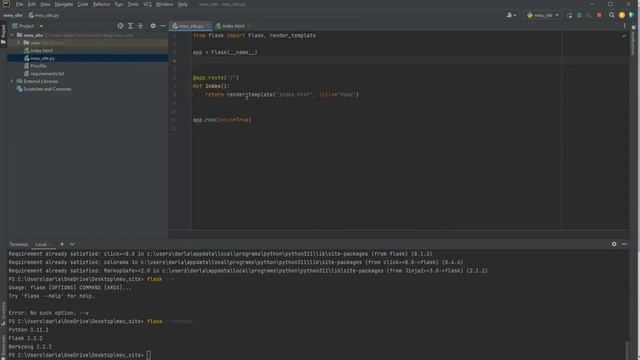The width and height of the screenshot is (640, 360).
Task: Open the Edit menu
Action: click(x=31, y=4)
